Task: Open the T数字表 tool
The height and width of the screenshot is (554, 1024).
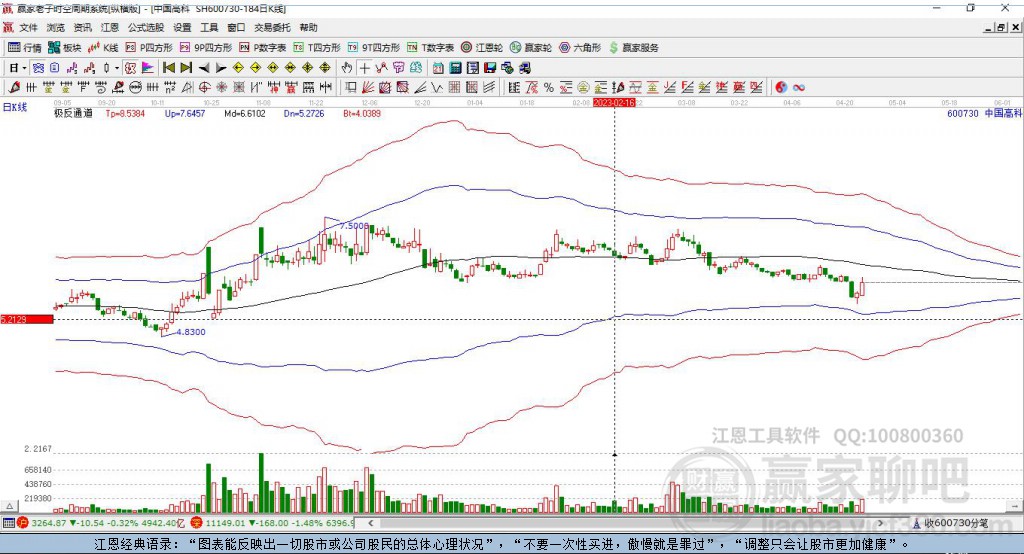Action: pyautogui.click(x=430, y=48)
